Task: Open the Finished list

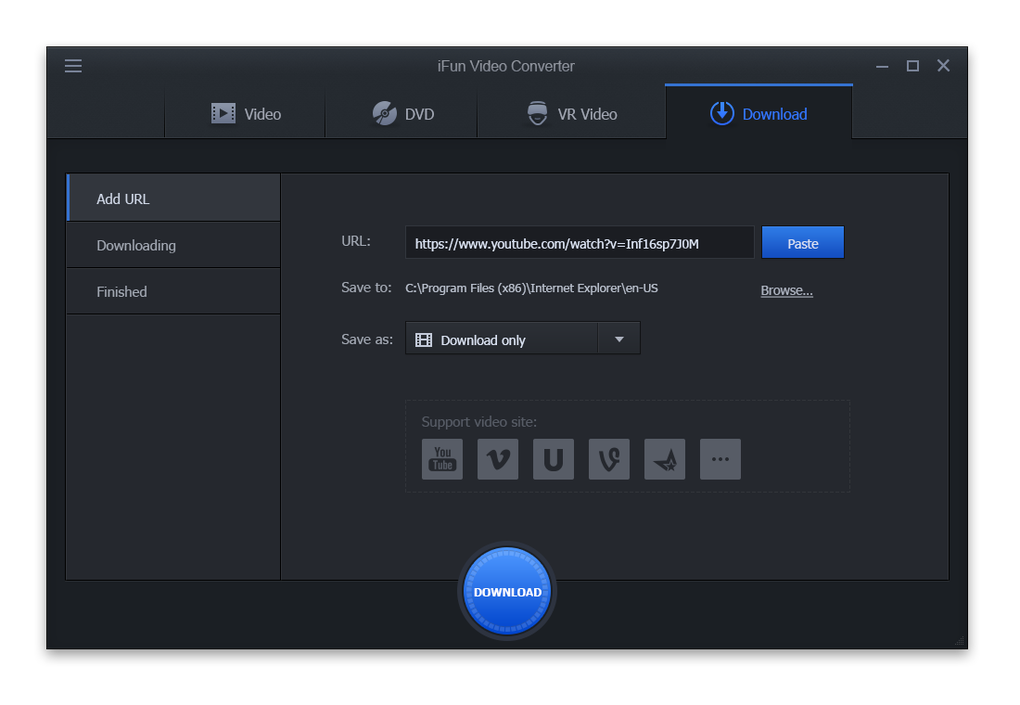Action: pos(174,291)
